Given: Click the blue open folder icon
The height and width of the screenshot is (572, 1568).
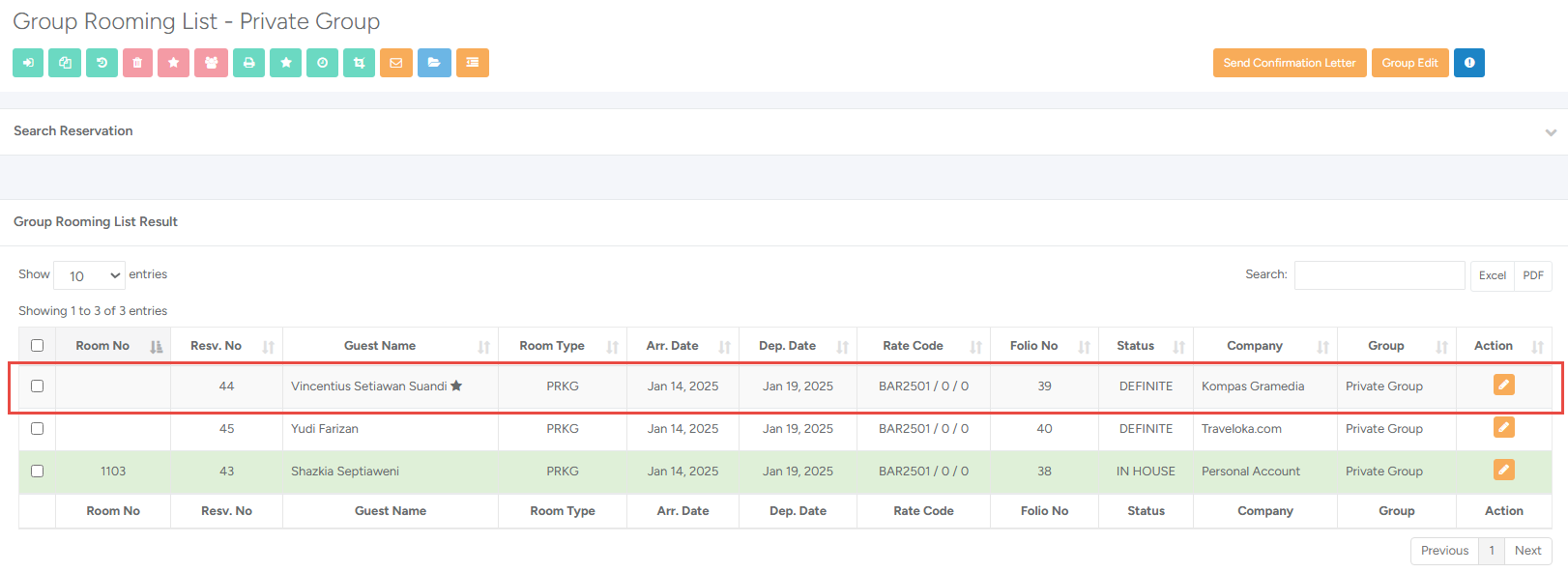Looking at the screenshot, I should tap(434, 63).
